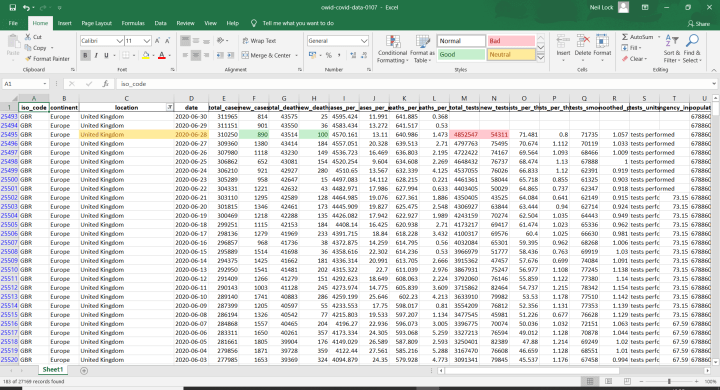Viewport: 720px width, 390px height.
Task: Click the Insert Function fx icon
Action: pos(105,84)
